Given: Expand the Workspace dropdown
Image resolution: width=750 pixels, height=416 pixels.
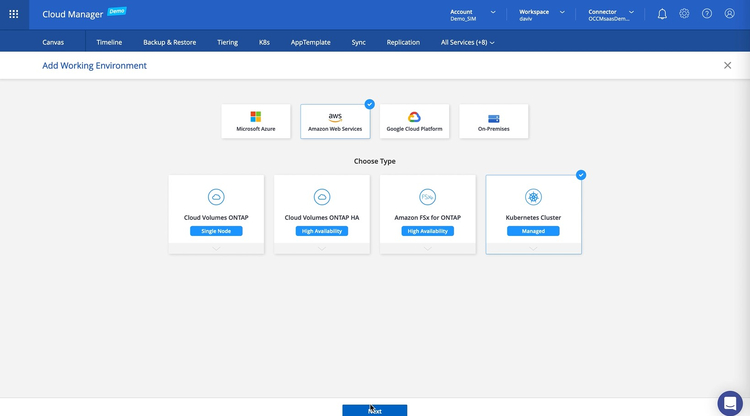Looking at the screenshot, I should tap(542, 15).
